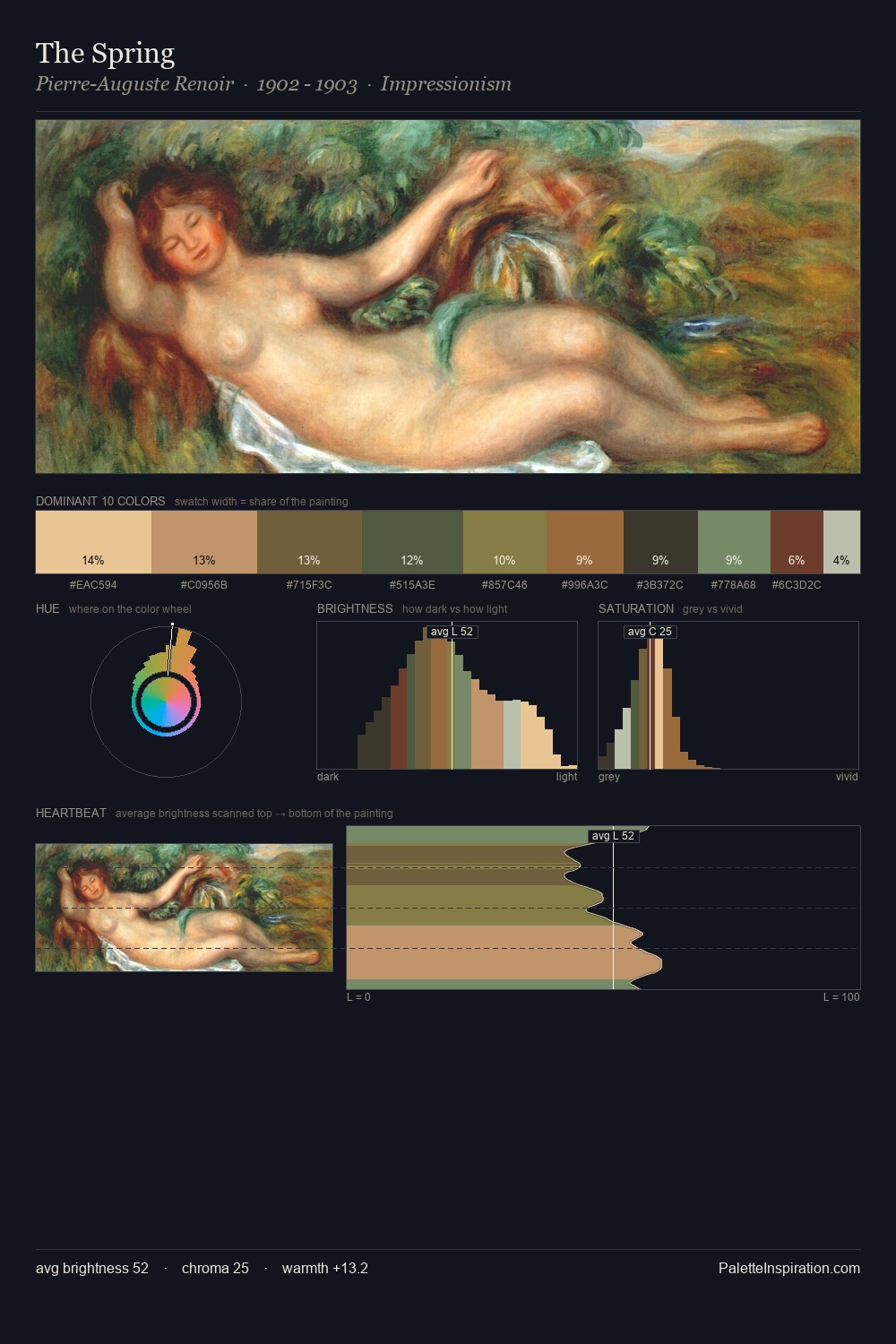Select the #6C3D2C swatch at 6%
Screen dimensions: 896x1344
(797, 542)
